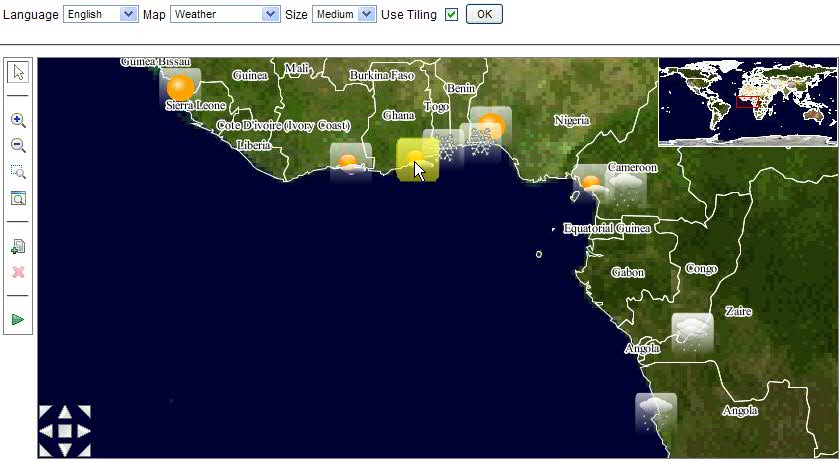Click the world overview minimap
The width and height of the screenshot is (840, 462).
747,101
